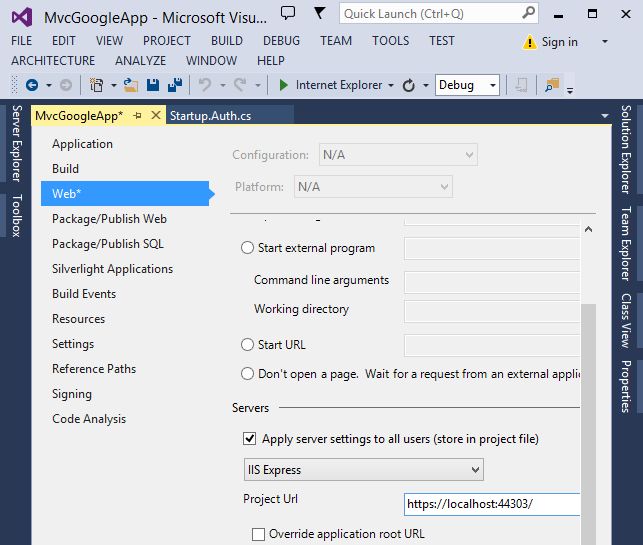Click the vertical scrollbar thumb
643x545 pixels.
588,424
